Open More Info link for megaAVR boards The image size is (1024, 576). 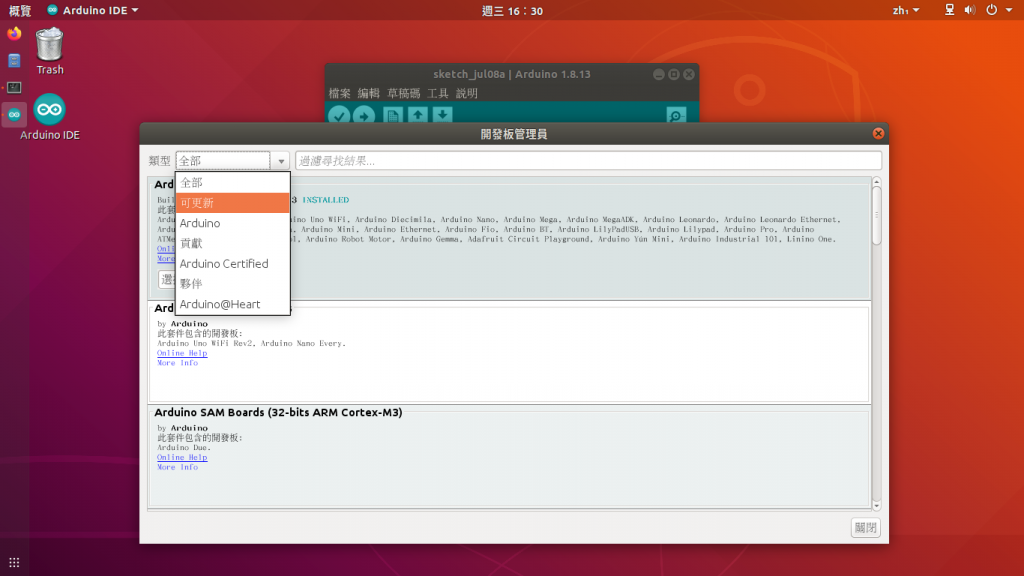(x=178, y=363)
